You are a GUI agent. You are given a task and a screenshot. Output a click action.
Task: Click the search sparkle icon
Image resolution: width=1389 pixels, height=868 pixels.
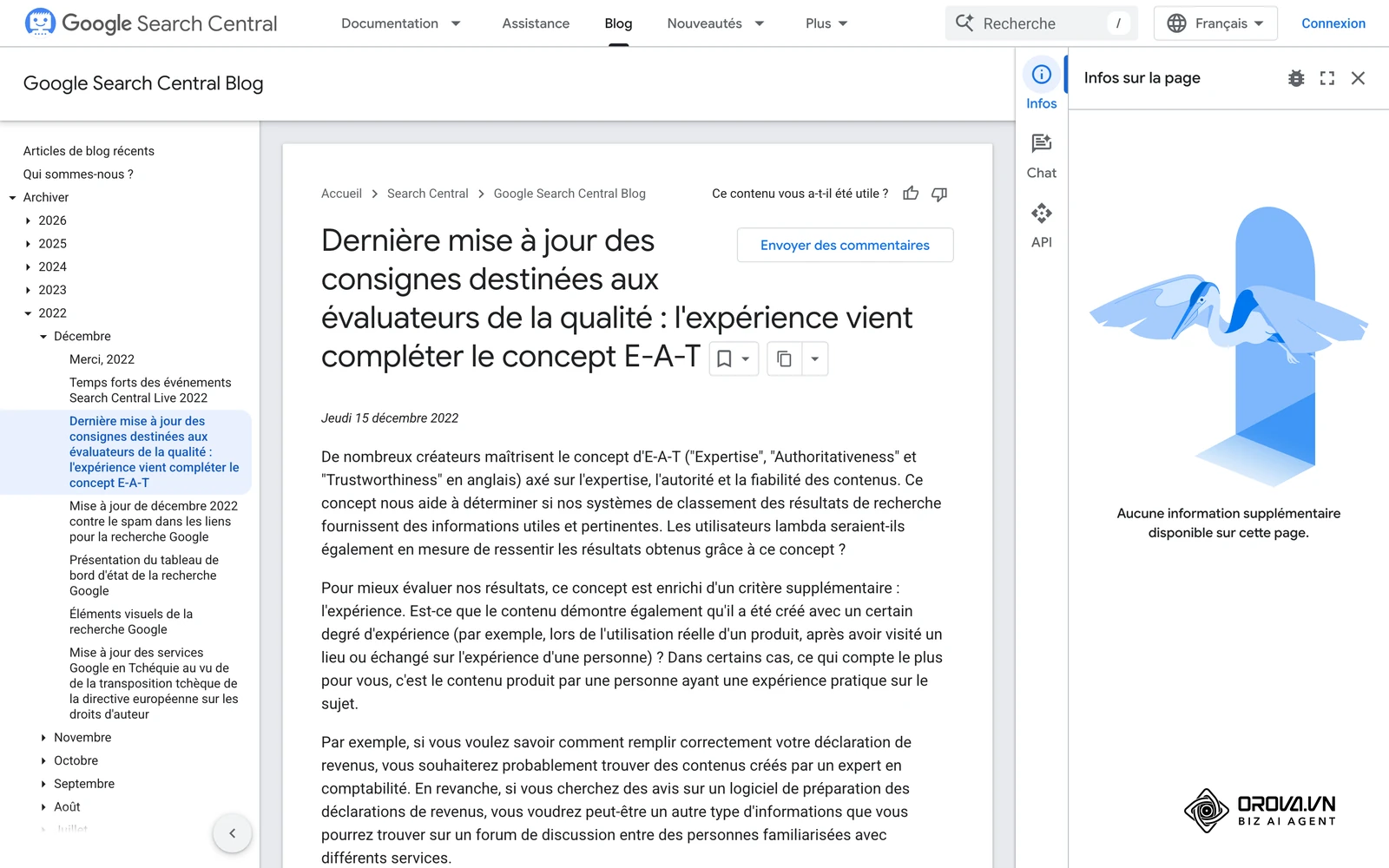tap(964, 23)
